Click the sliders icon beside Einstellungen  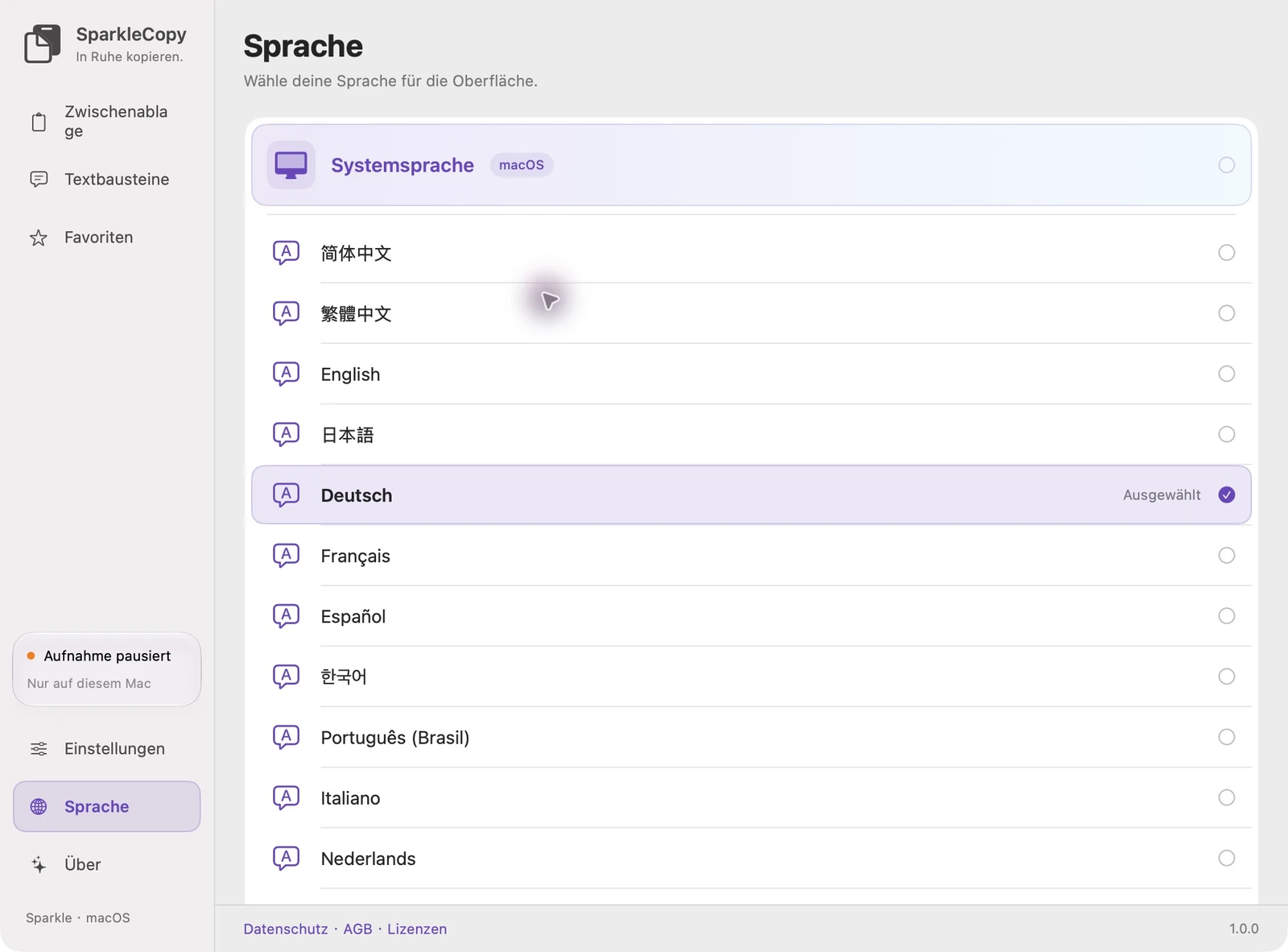[39, 749]
